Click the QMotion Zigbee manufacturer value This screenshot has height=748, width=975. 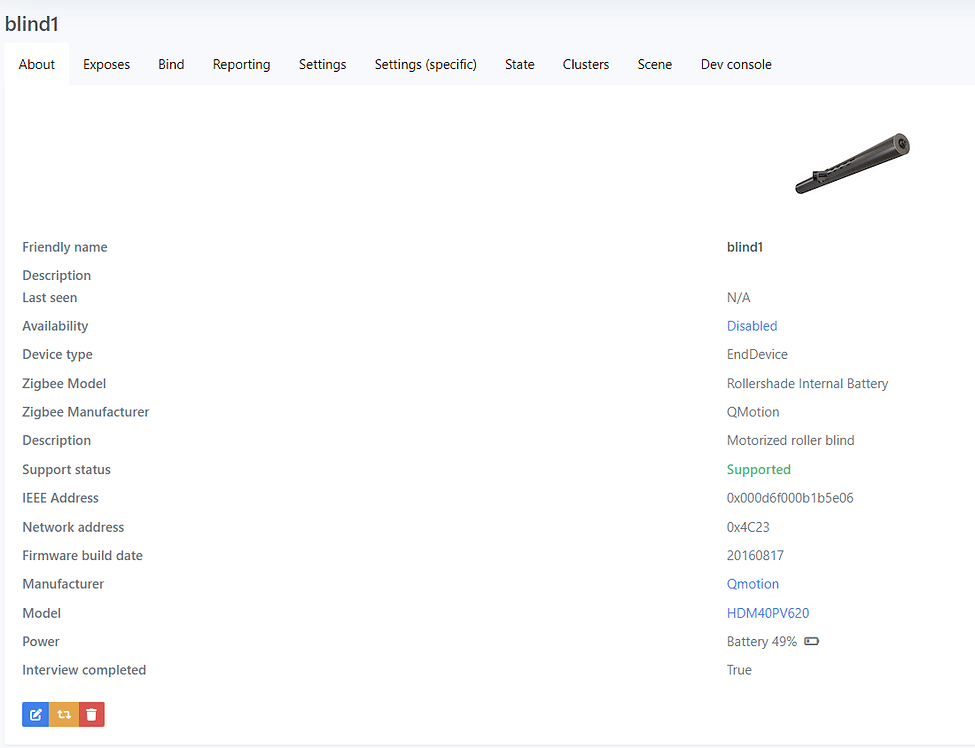tap(753, 412)
